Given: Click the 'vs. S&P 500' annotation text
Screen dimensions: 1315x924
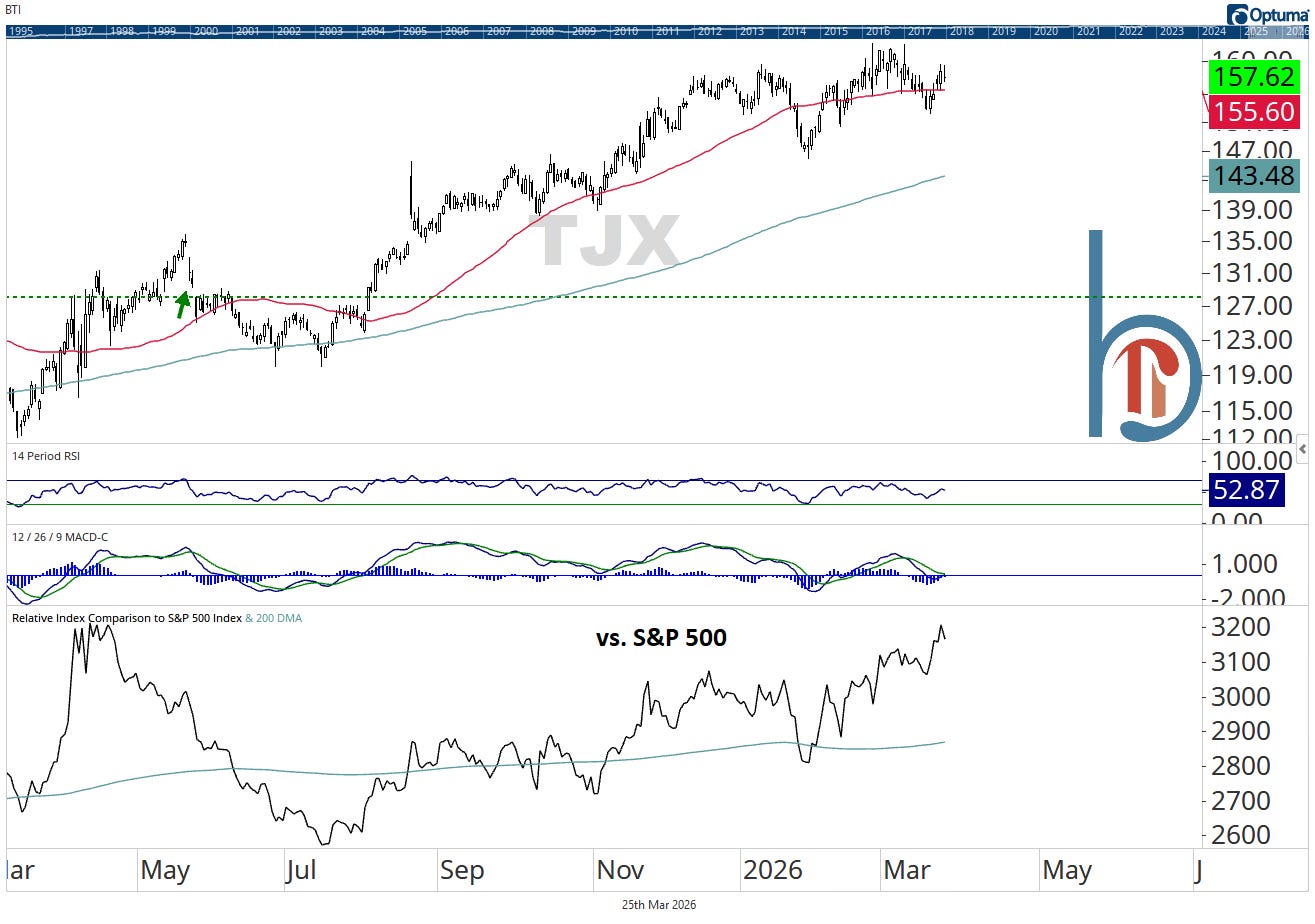Looking at the screenshot, I should click(661, 636).
